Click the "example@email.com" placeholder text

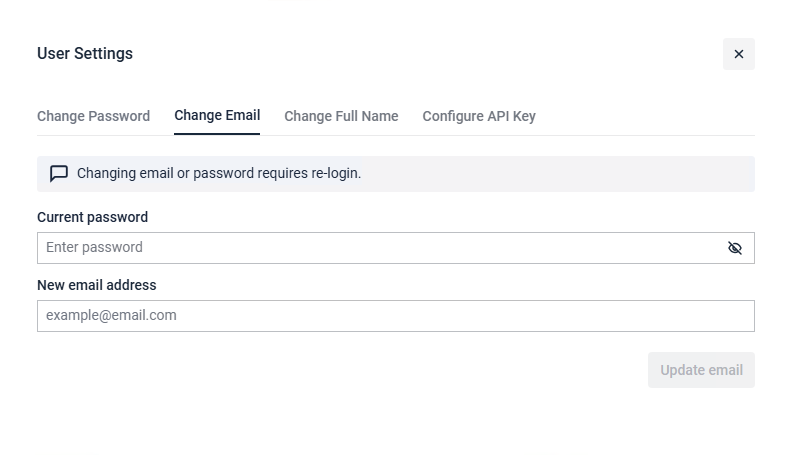[x=111, y=316]
